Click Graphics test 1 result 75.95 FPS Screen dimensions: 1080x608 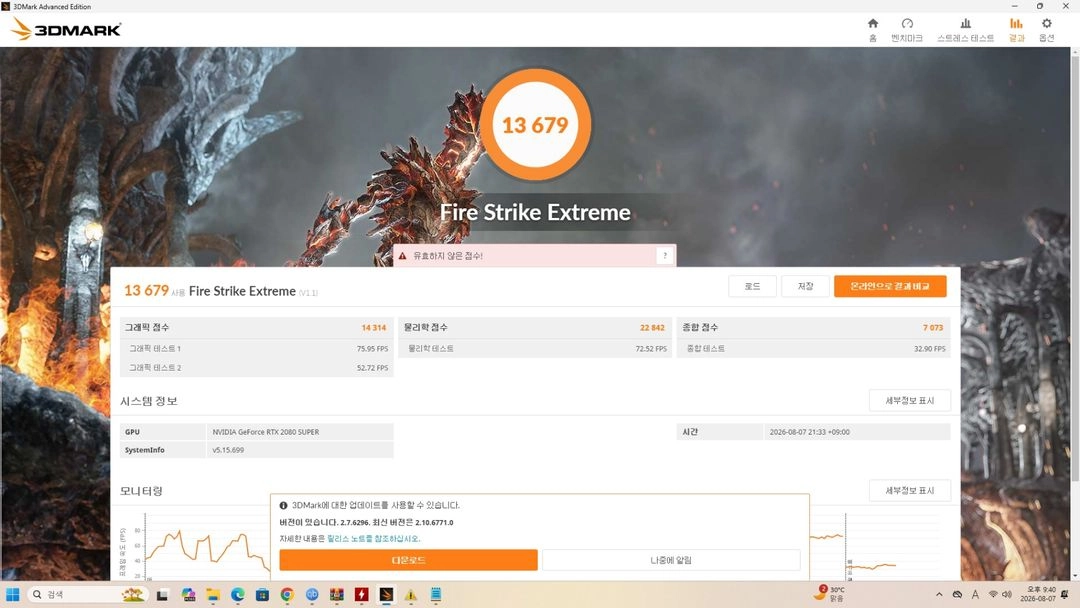(373, 348)
